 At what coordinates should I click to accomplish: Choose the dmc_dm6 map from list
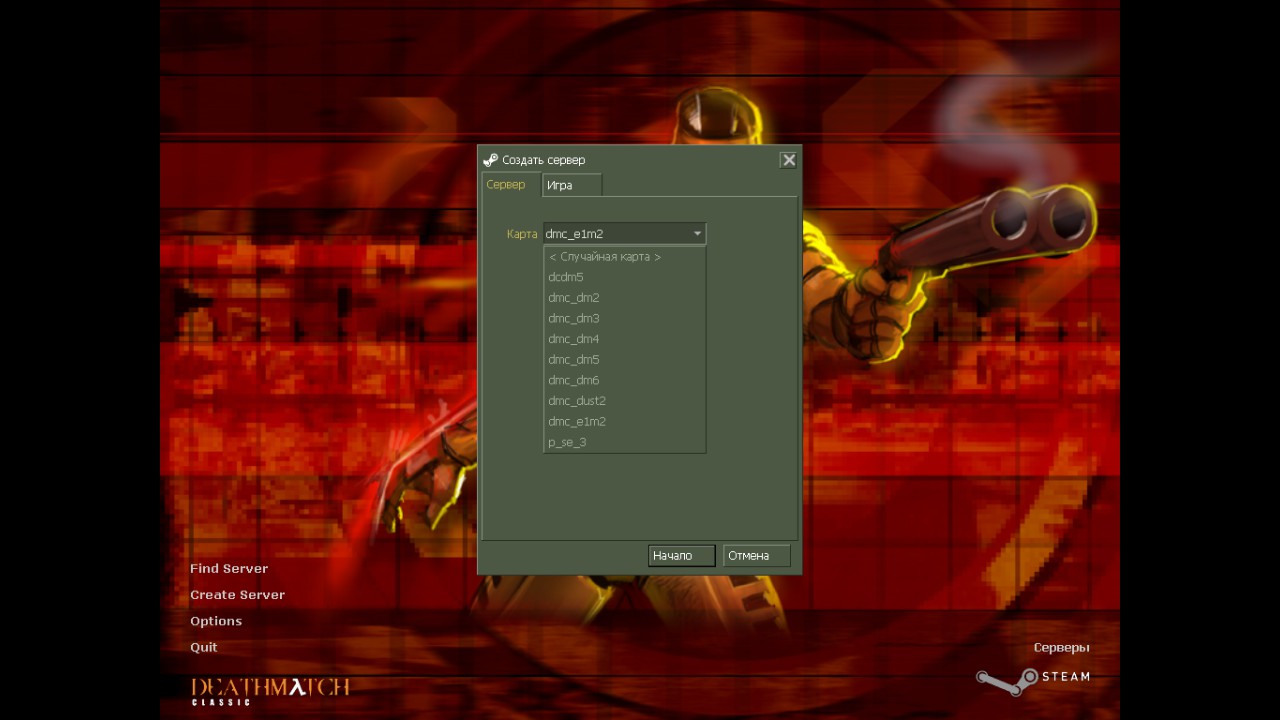[x=625, y=380]
